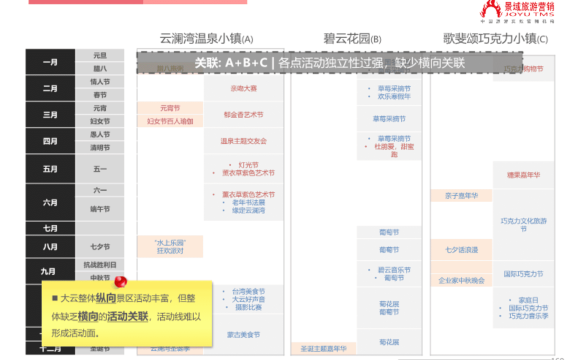Click the 灯光节 bullet item

[x=248, y=165]
